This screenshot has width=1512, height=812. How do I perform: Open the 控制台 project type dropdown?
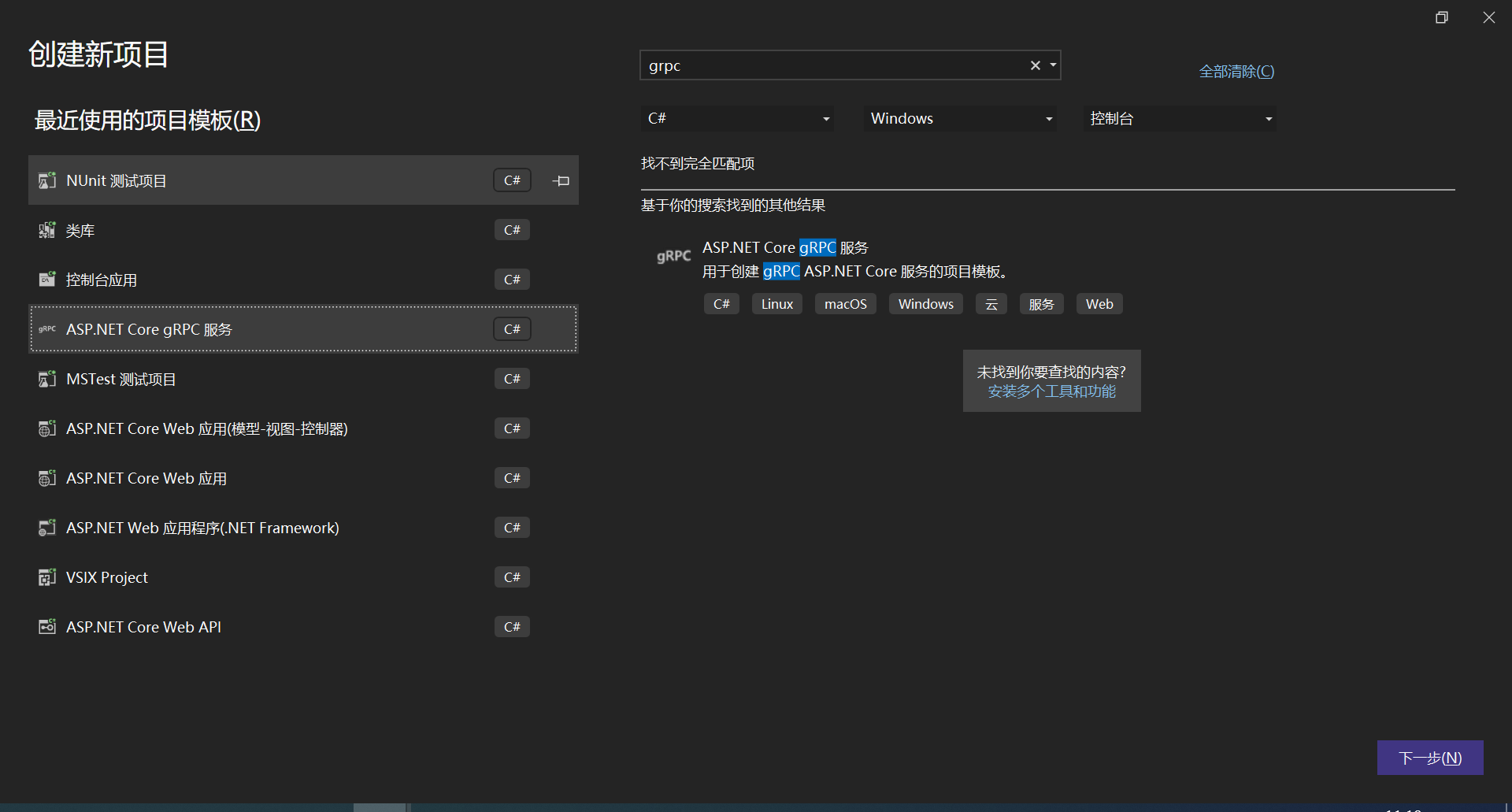(1180, 118)
